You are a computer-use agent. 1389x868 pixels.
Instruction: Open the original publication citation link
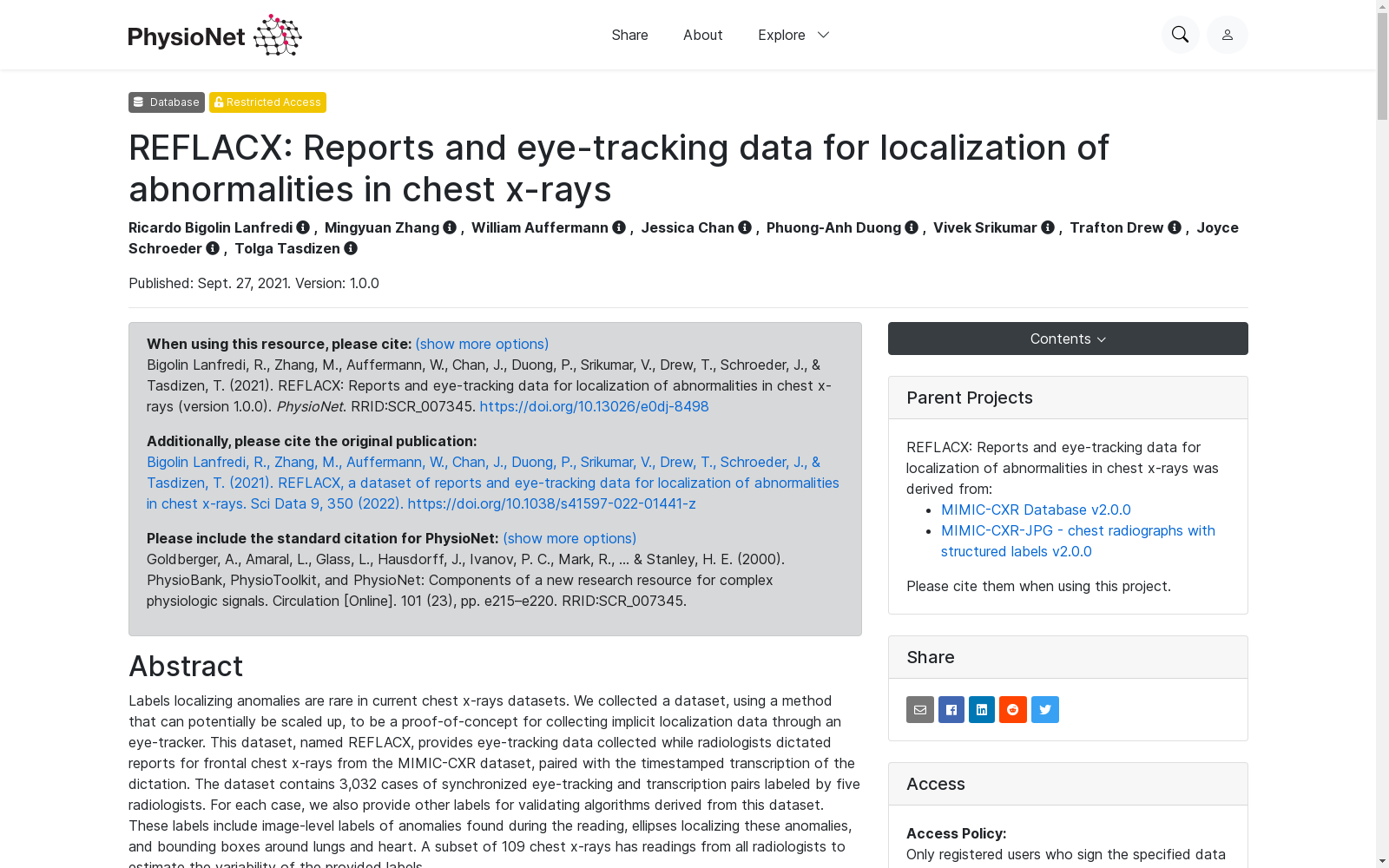pyautogui.click(x=493, y=483)
